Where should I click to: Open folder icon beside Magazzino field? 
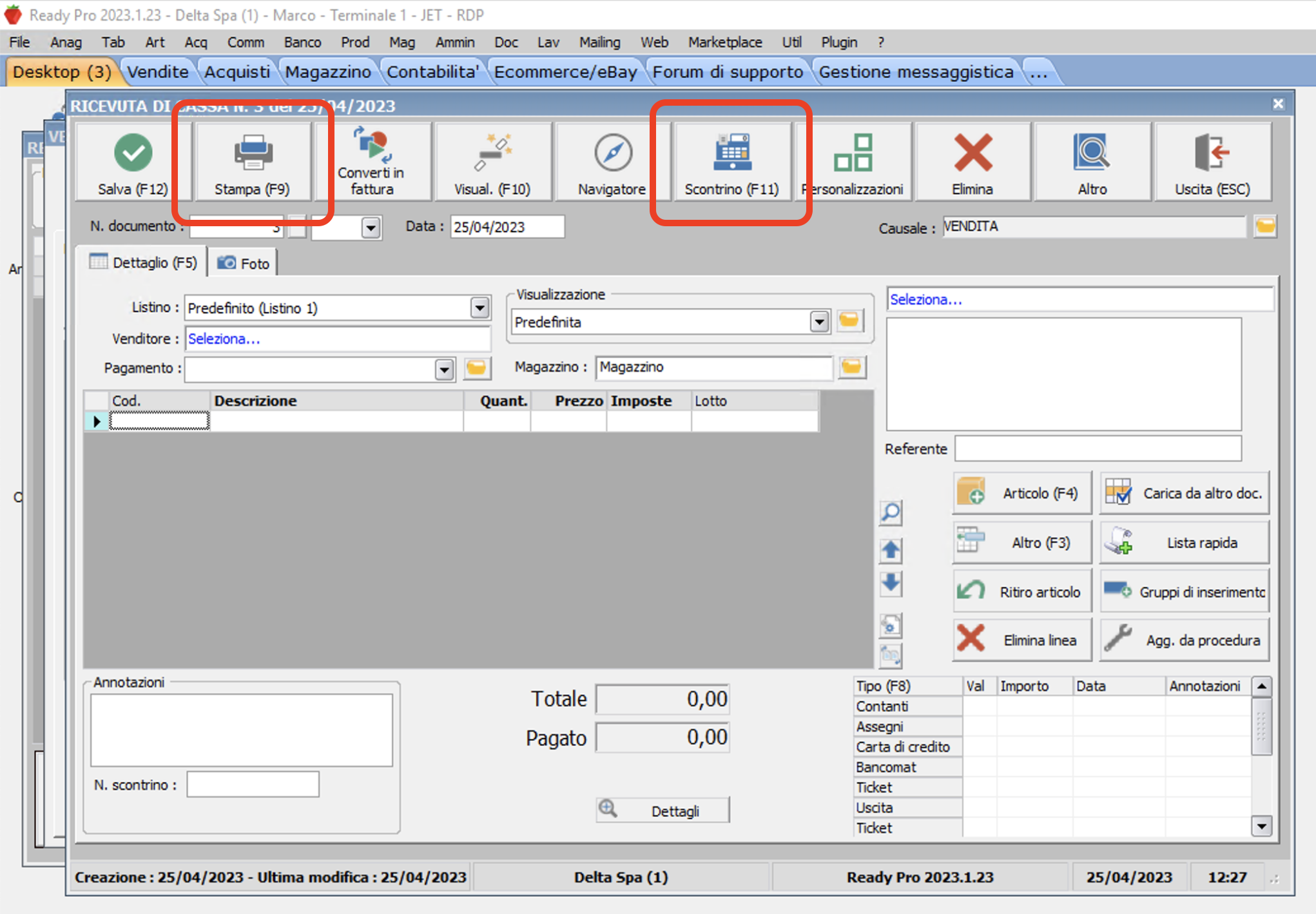(851, 367)
